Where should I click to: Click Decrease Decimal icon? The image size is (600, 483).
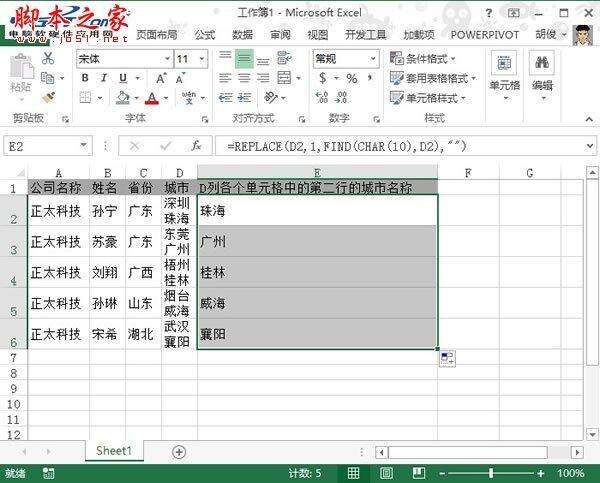pos(340,97)
